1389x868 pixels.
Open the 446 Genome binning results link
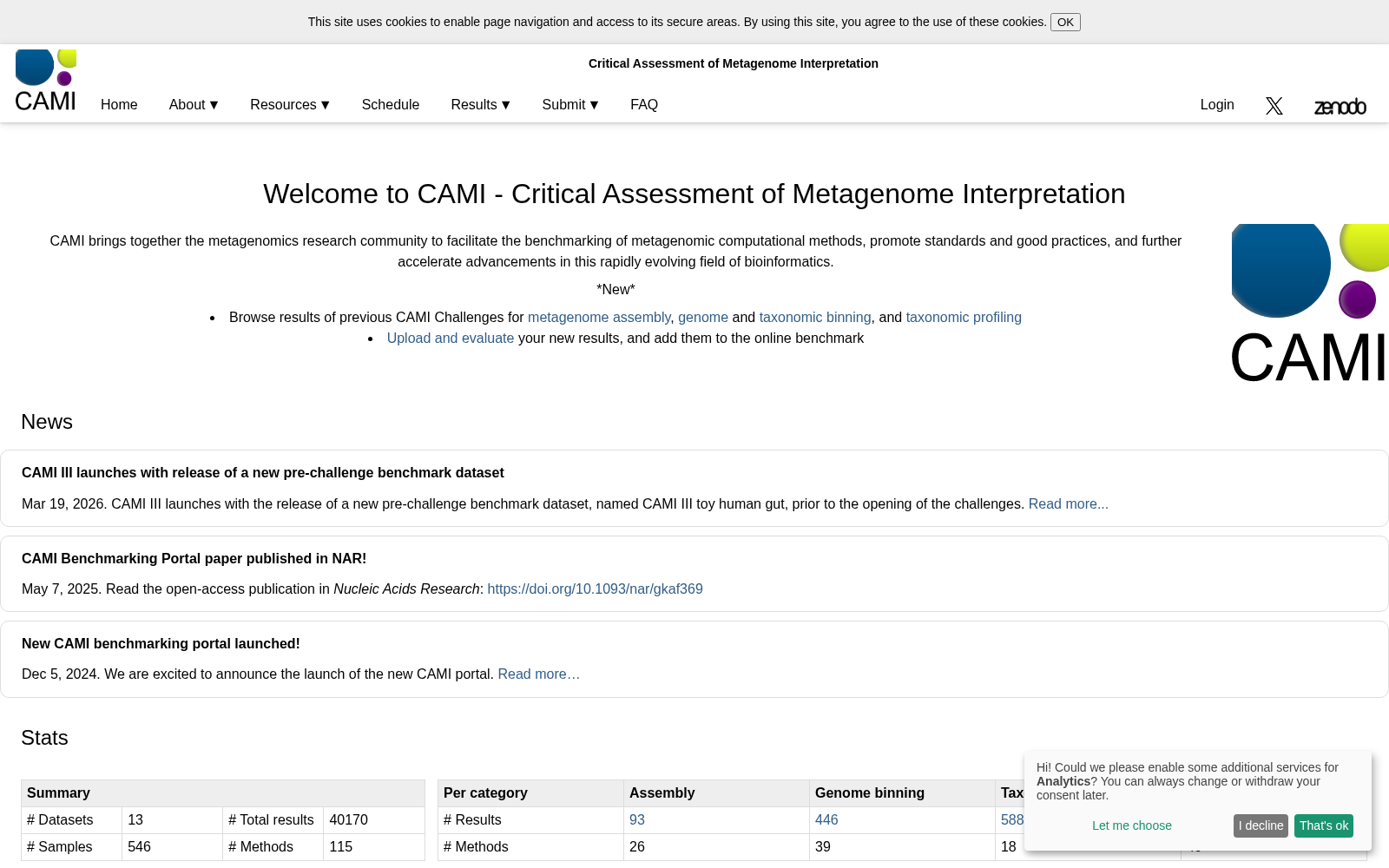click(826, 820)
